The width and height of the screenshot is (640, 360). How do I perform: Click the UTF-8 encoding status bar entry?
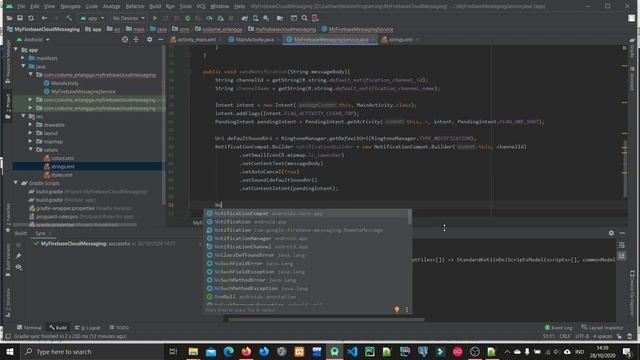pos(582,336)
